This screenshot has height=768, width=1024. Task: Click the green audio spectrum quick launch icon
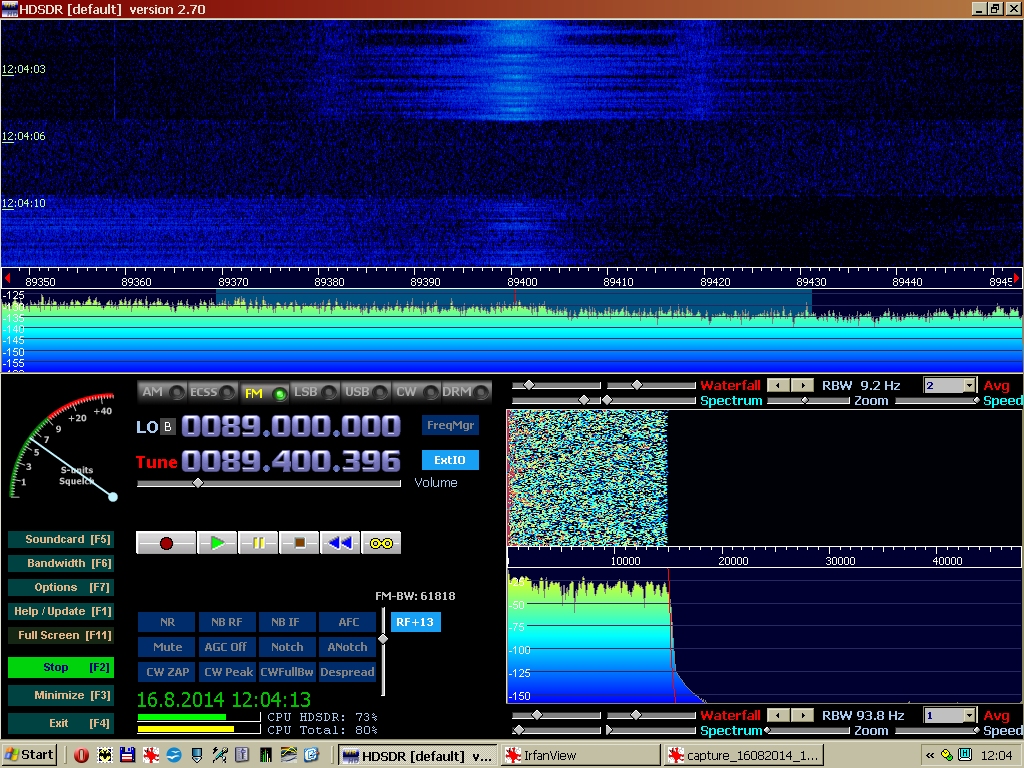[x=265, y=756]
